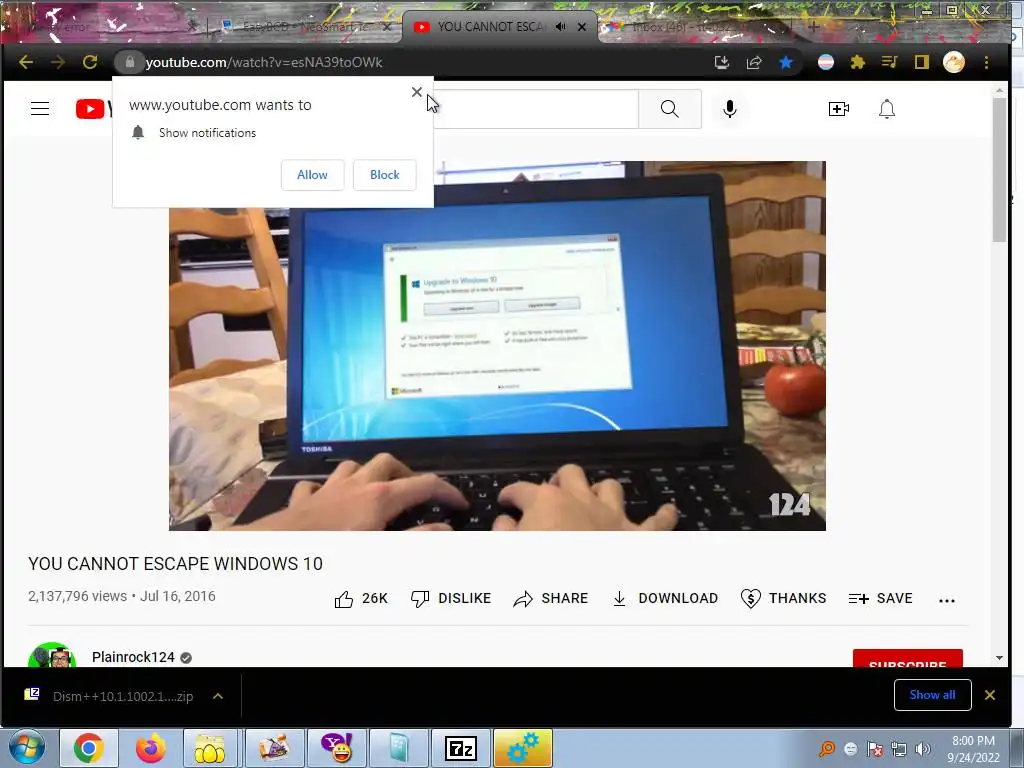Open the Chrome three-dot menu
This screenshot has width=1024, height=768.
[x=986, y=62]
